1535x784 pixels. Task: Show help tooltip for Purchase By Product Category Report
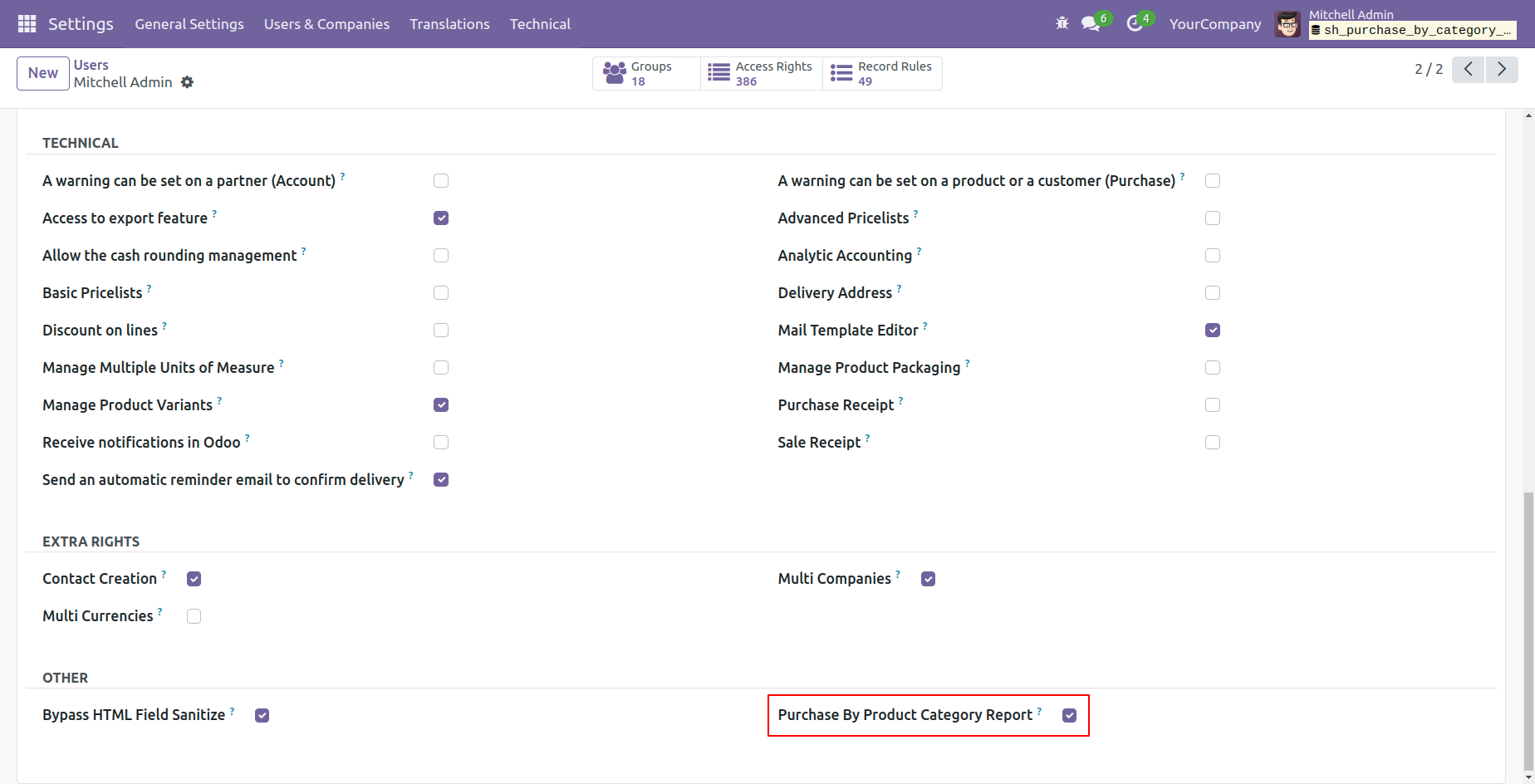point(1039,710)
